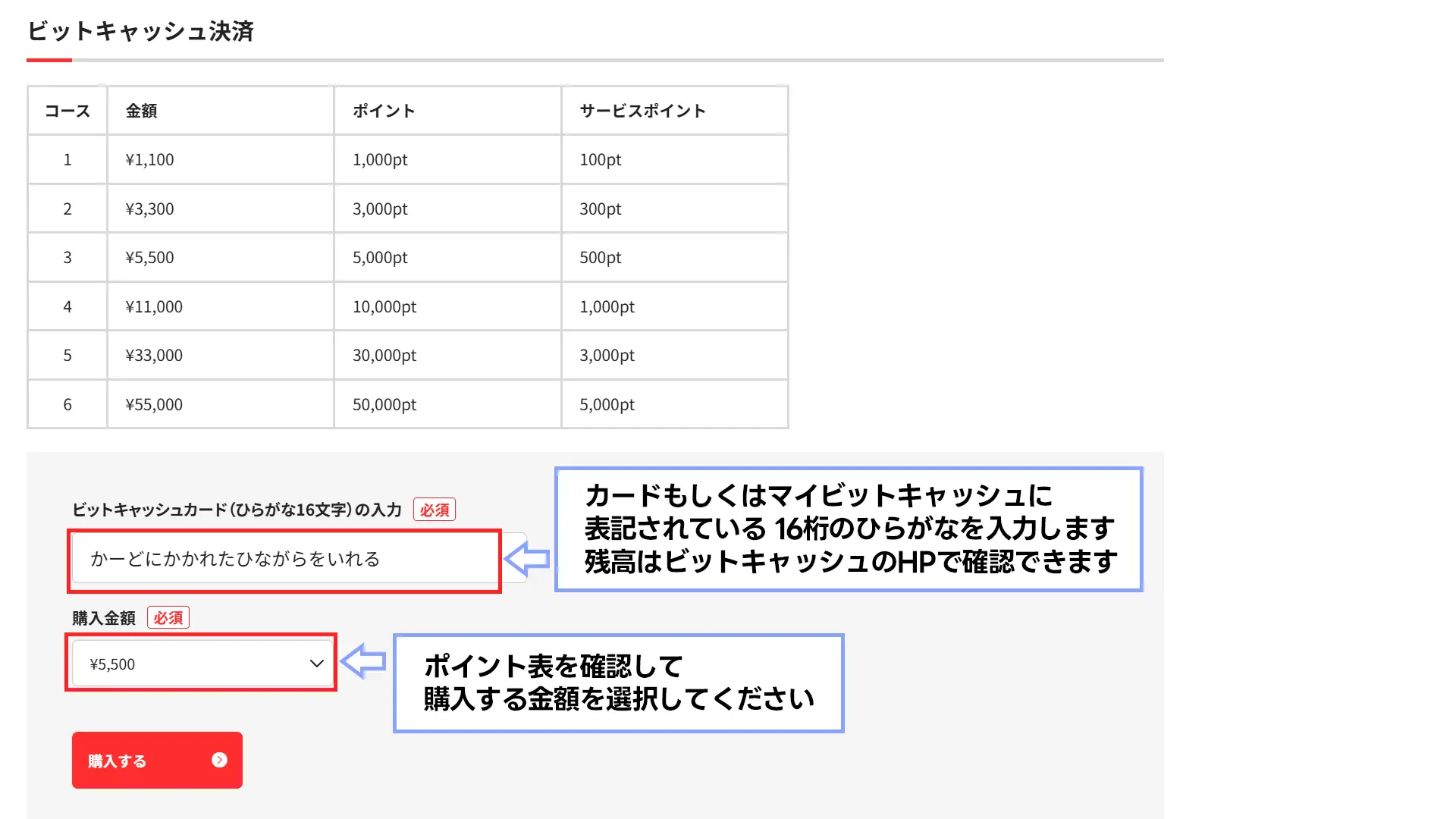Click the 5,000pt cell in the ポイント column

[x=447, y=257]
